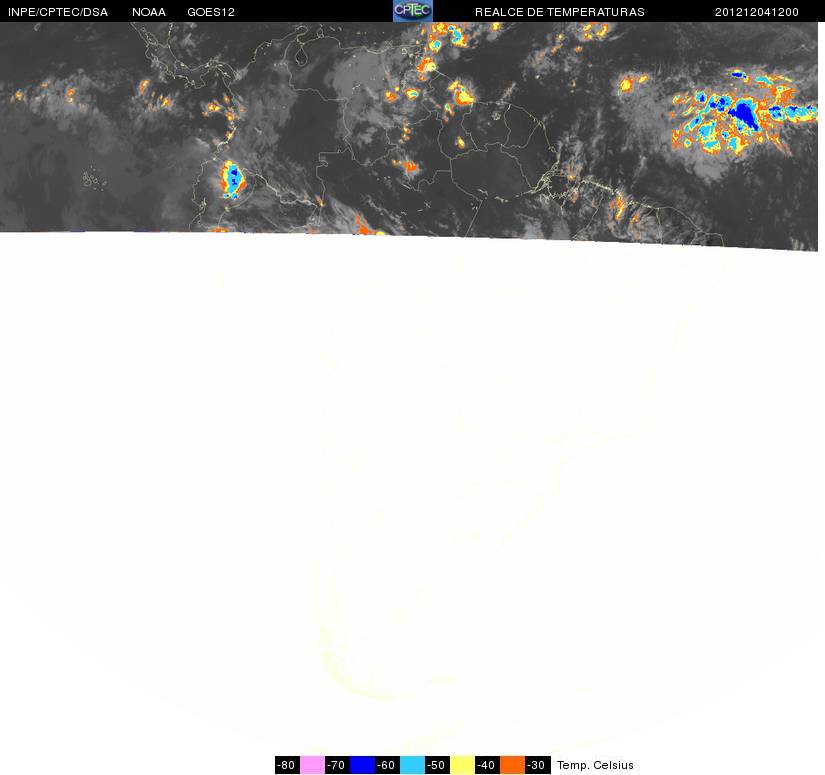Select the pink -80 temperature swatch
The image size is (825, 775).
point(312,765)
